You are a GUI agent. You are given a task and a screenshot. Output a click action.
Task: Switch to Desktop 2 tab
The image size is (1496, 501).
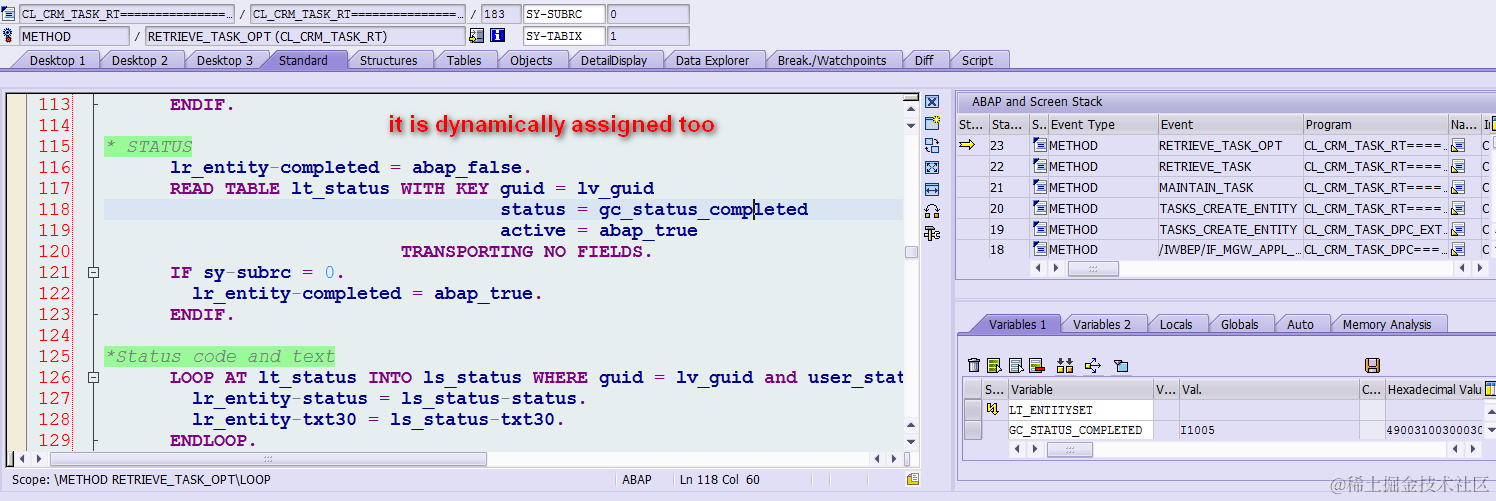coord(139,60)
